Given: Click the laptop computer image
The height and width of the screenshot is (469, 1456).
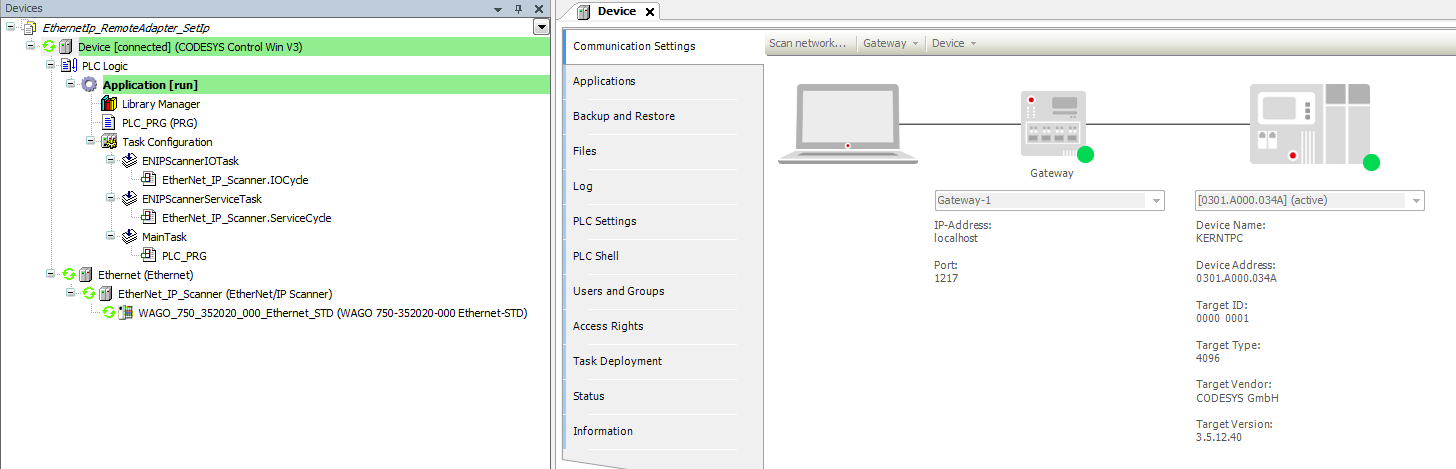Looking at the screenshot, I should [848, 123].
